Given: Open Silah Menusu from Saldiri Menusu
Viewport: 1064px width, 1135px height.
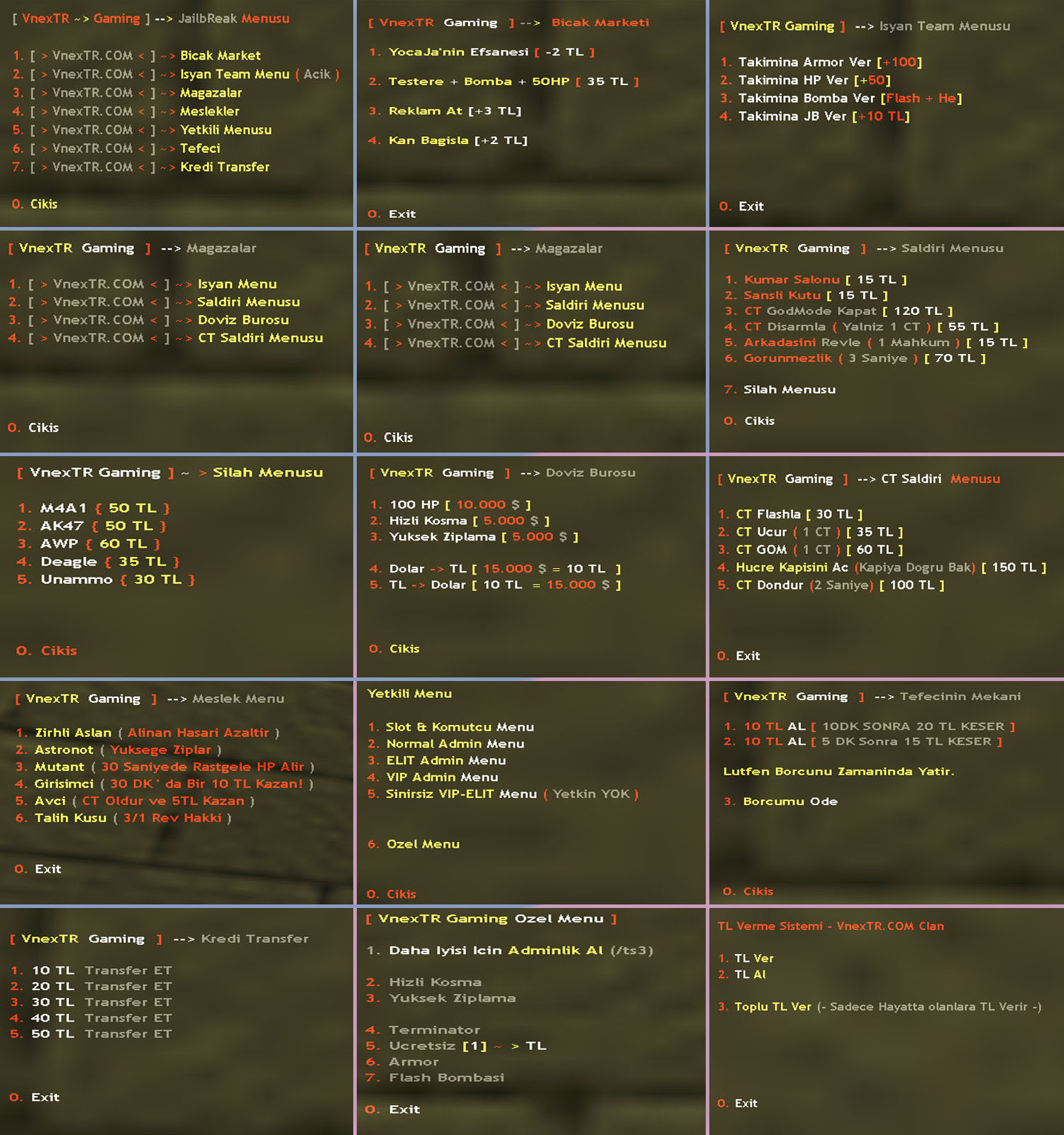Looking at the screenshot, I should (780, 389).
